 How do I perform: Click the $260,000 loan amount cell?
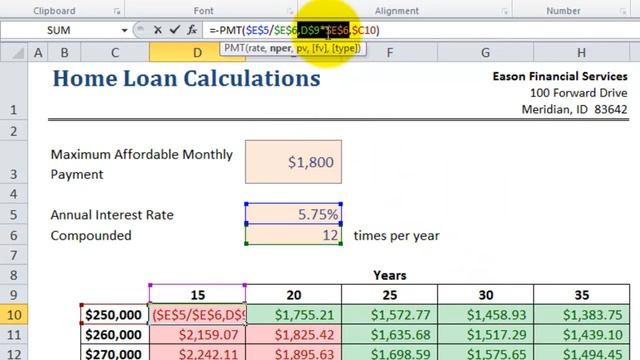coord(115,335)
